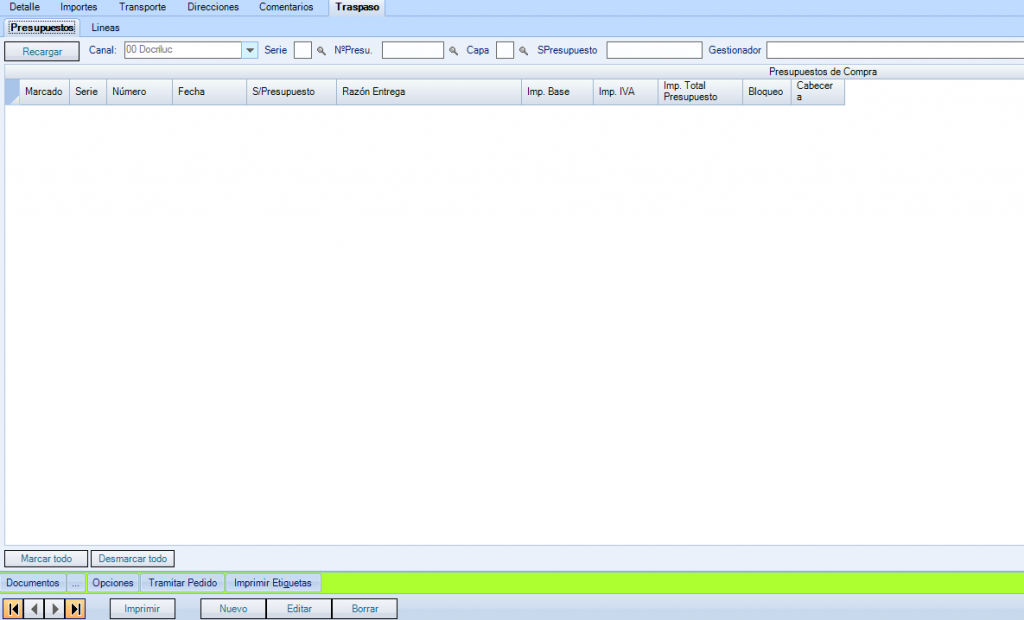
Task: Expand the Canal dropdown arrow
Action: 250,50
